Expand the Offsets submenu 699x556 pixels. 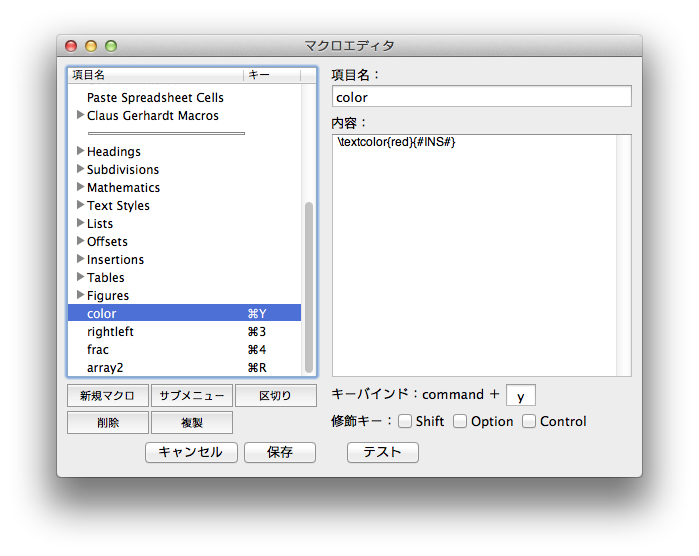pos(80,241)
